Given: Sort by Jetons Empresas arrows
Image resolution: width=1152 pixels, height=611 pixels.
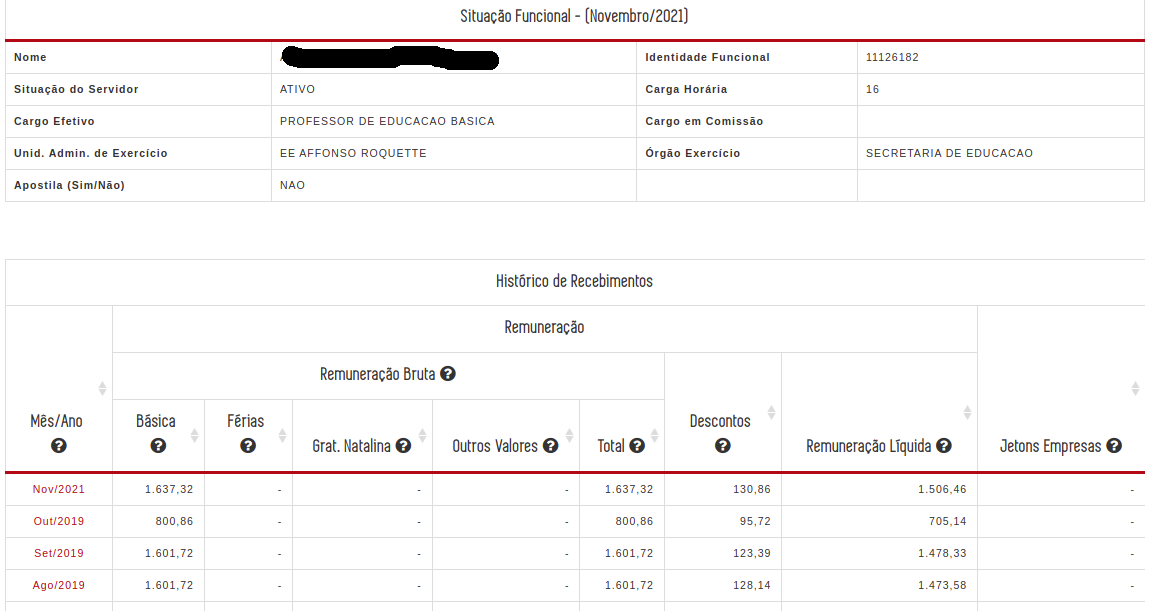Looking at the screenshot, I should click(1135, 388).
